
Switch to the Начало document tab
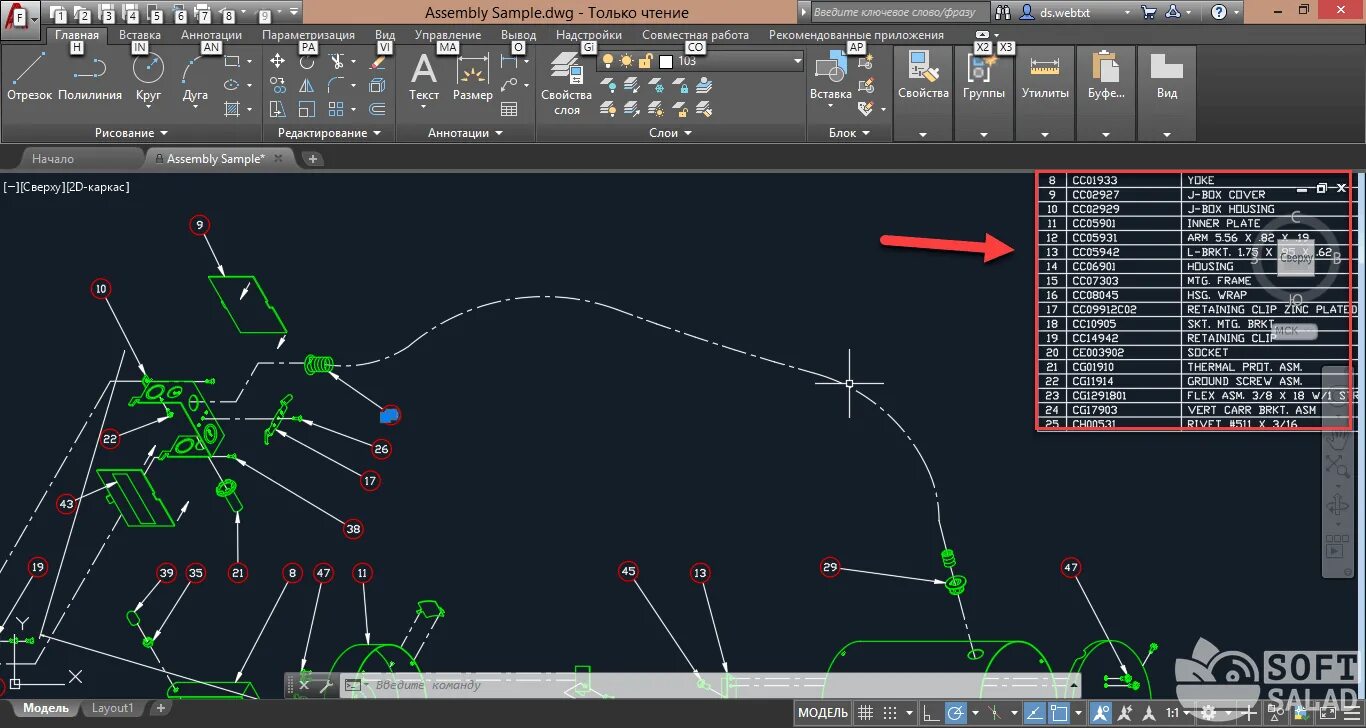(x=53, y=159)
